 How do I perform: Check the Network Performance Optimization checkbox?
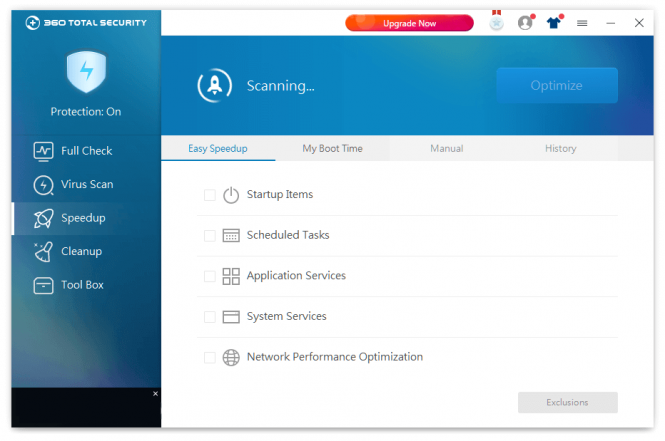pyautogui.click(x=210, y=357)
